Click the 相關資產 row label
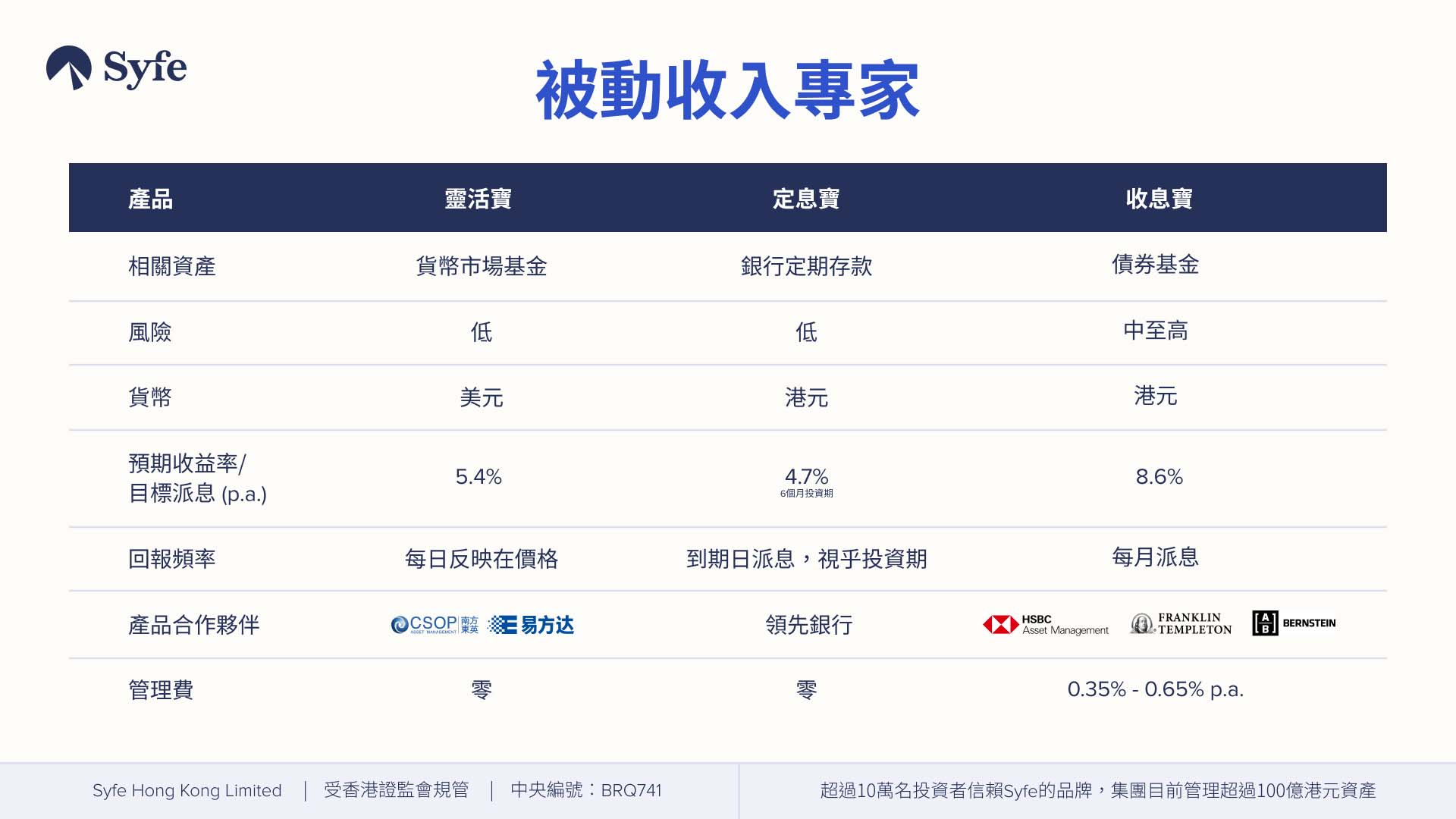 tap(172, 267)
